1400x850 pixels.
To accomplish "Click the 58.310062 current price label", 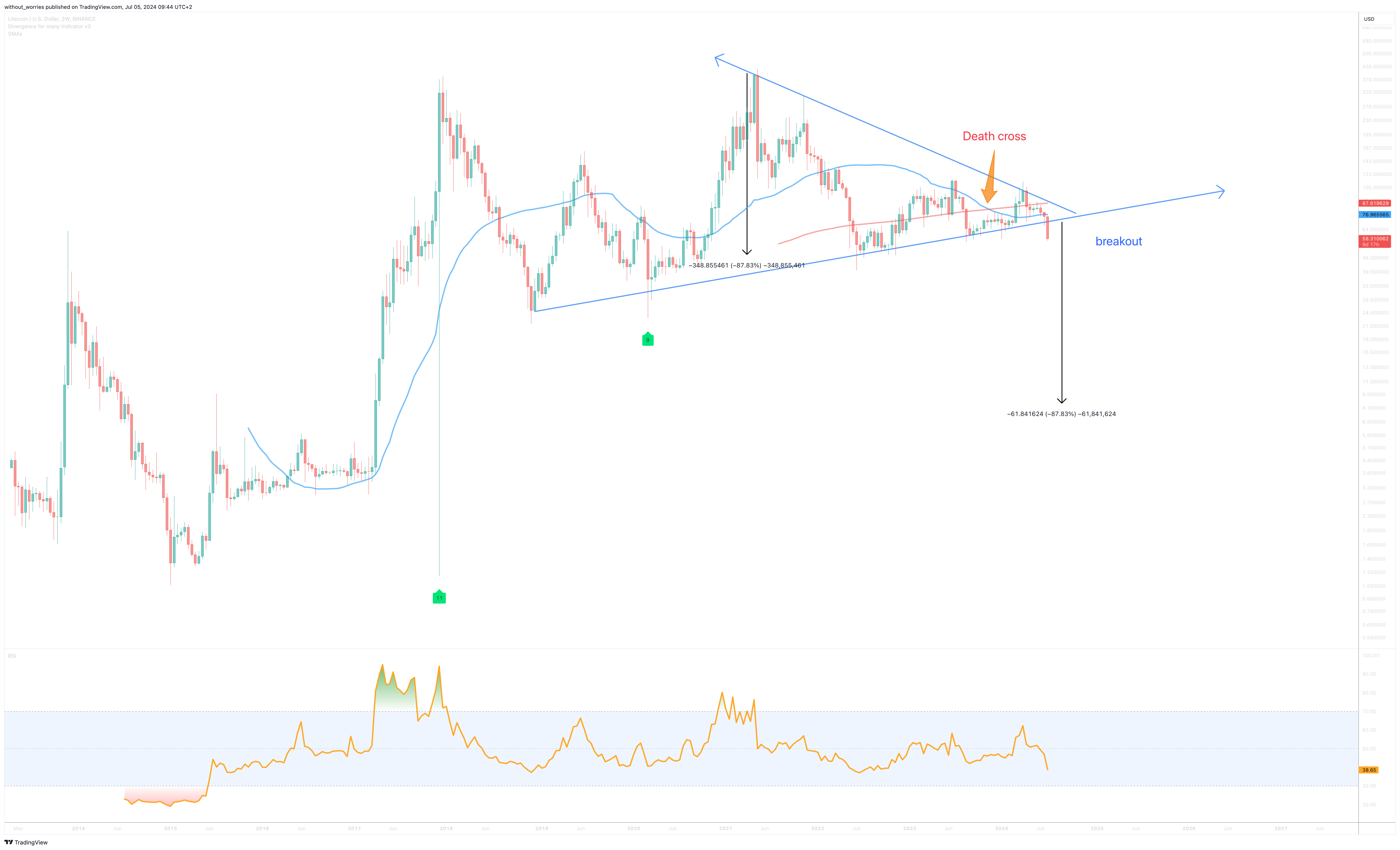I will point(1375,241).
